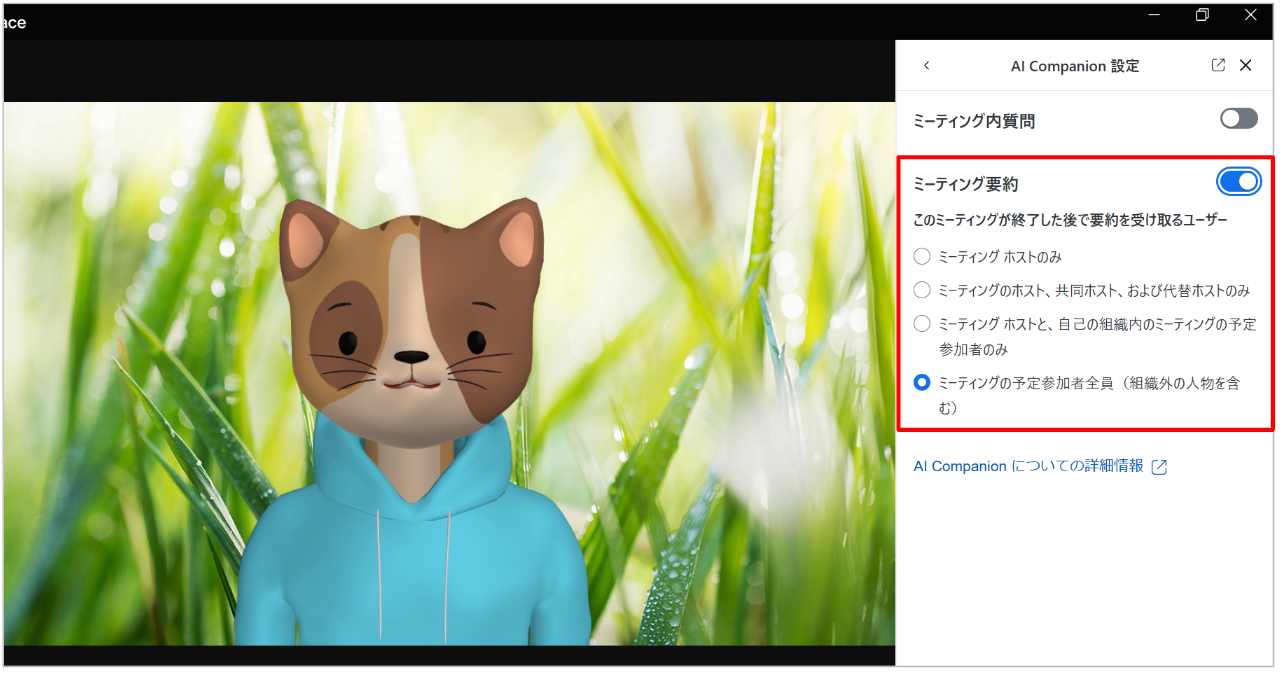Click the ミーティング要約 heading
1282x679 pixels.
(x=966, y=184)
